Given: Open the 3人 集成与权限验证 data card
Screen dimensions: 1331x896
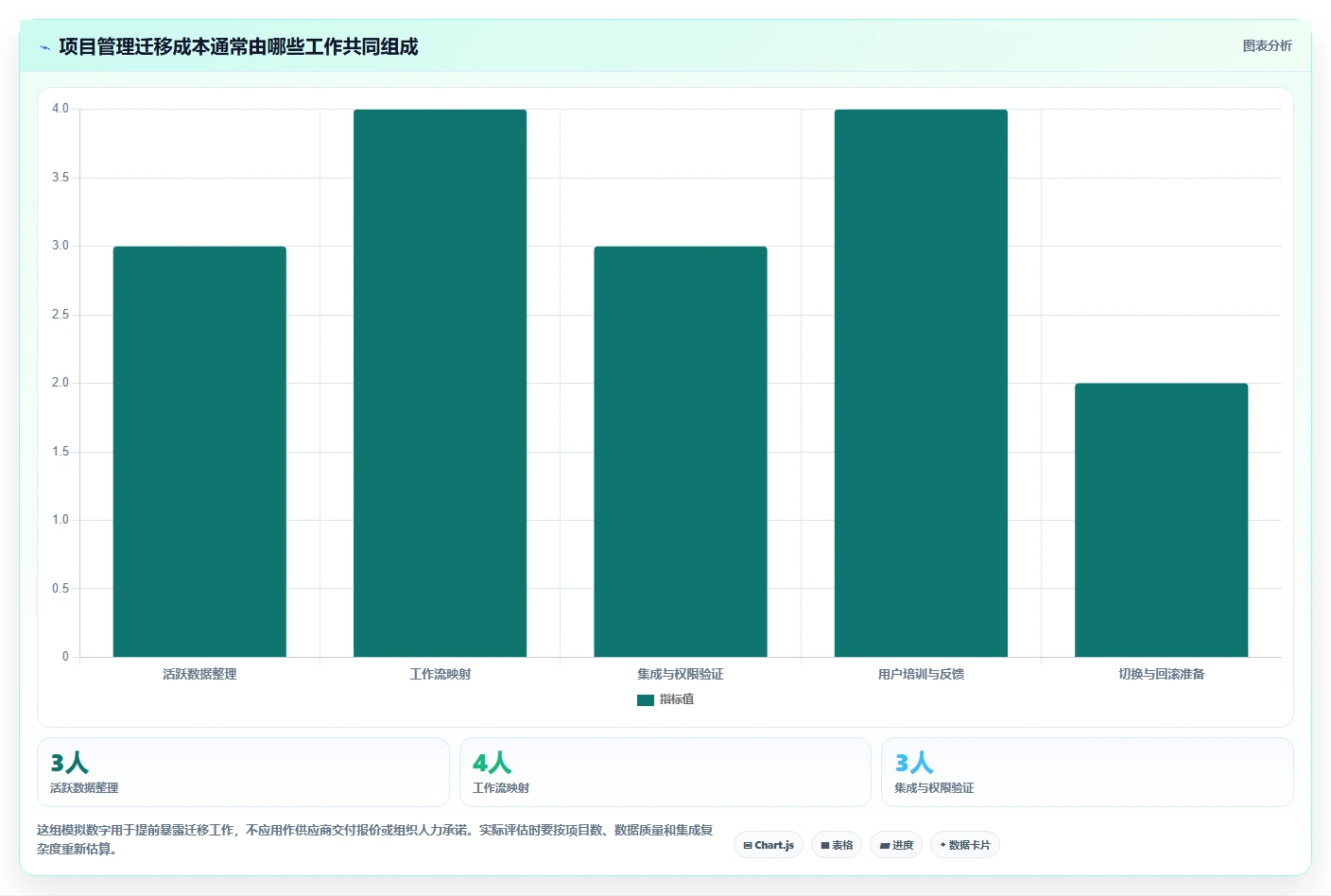Looking at the screenshot, I should pyautogui.click(x=1087, y=772).
